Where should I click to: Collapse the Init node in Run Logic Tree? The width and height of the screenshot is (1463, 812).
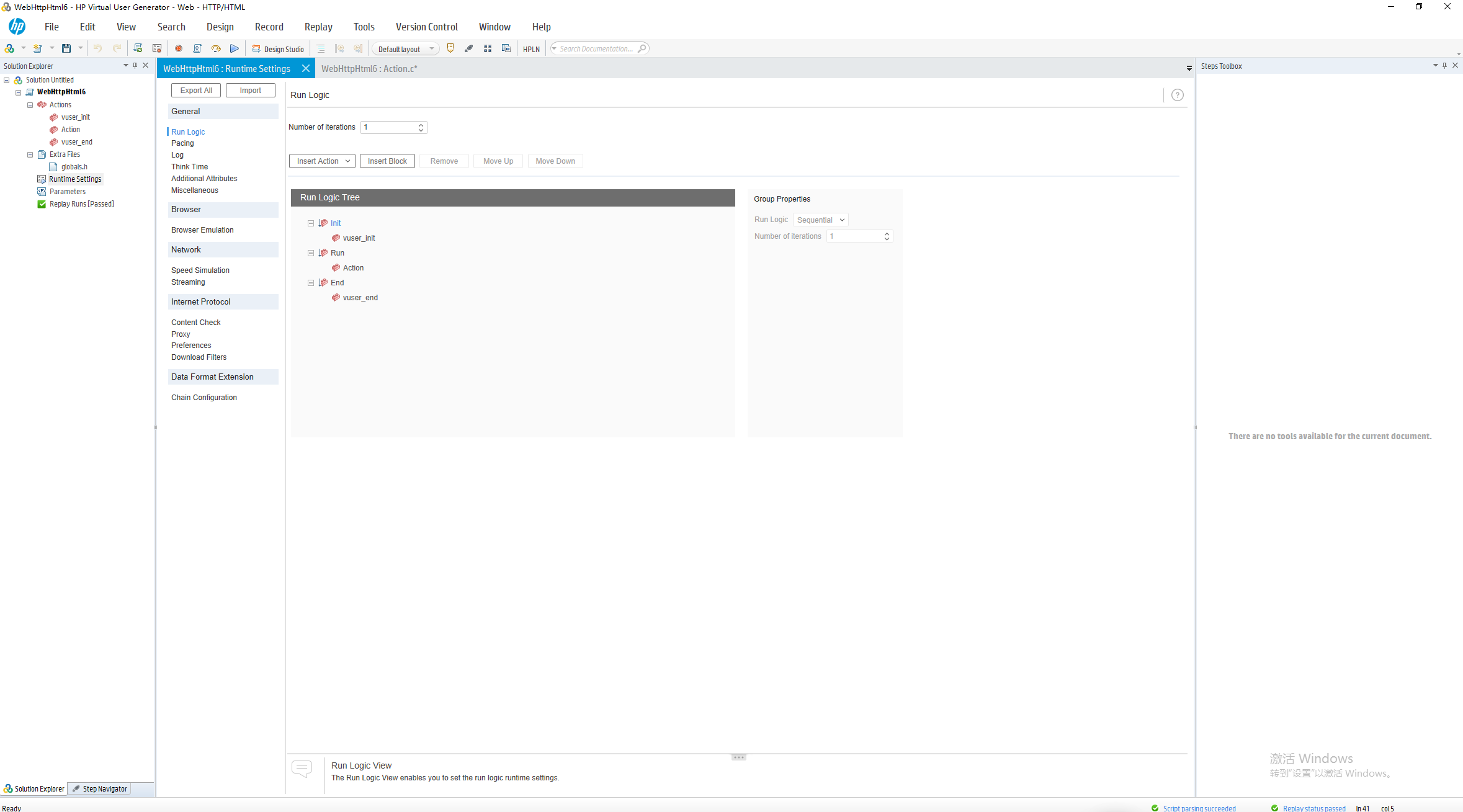click(x=311, y=223)
